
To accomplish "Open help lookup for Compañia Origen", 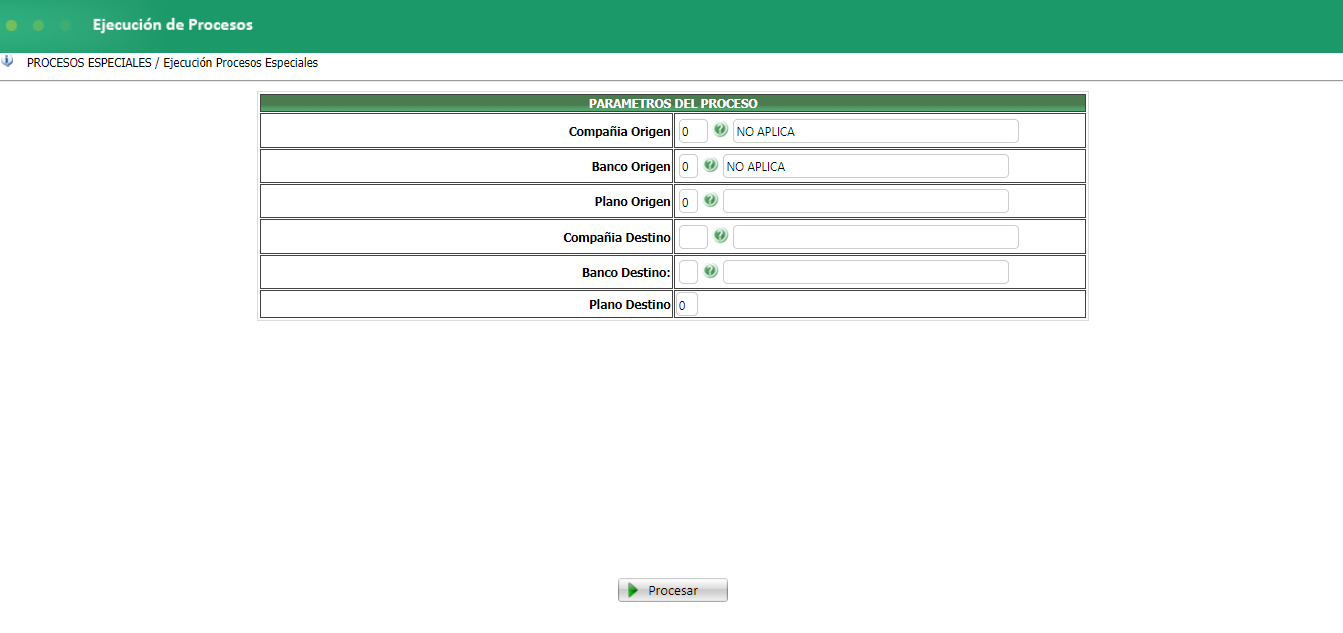I will [x=720, y=130].
